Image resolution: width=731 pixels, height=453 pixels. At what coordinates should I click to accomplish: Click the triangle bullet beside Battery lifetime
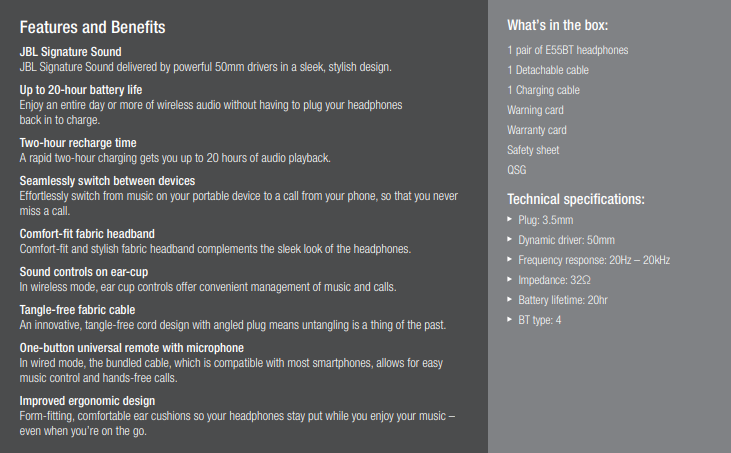[510, 299]
